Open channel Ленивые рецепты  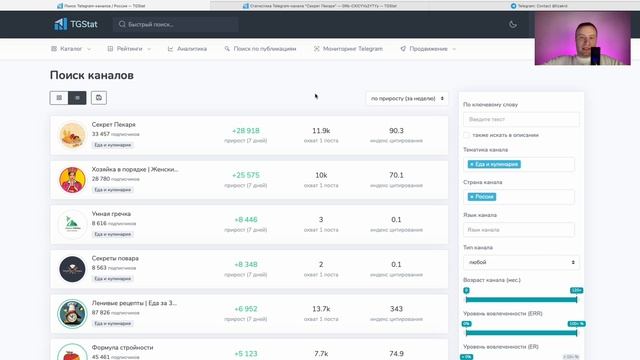click(134, 303)
